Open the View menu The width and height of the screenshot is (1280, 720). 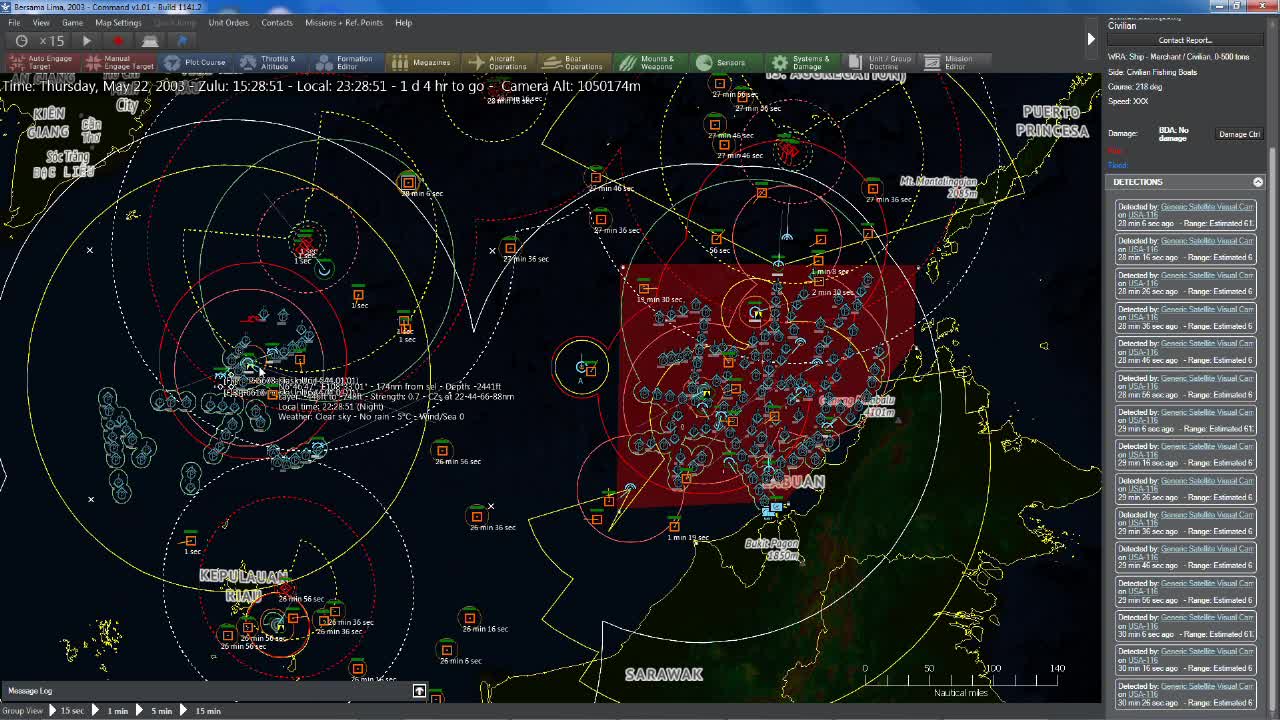[41, 22]
